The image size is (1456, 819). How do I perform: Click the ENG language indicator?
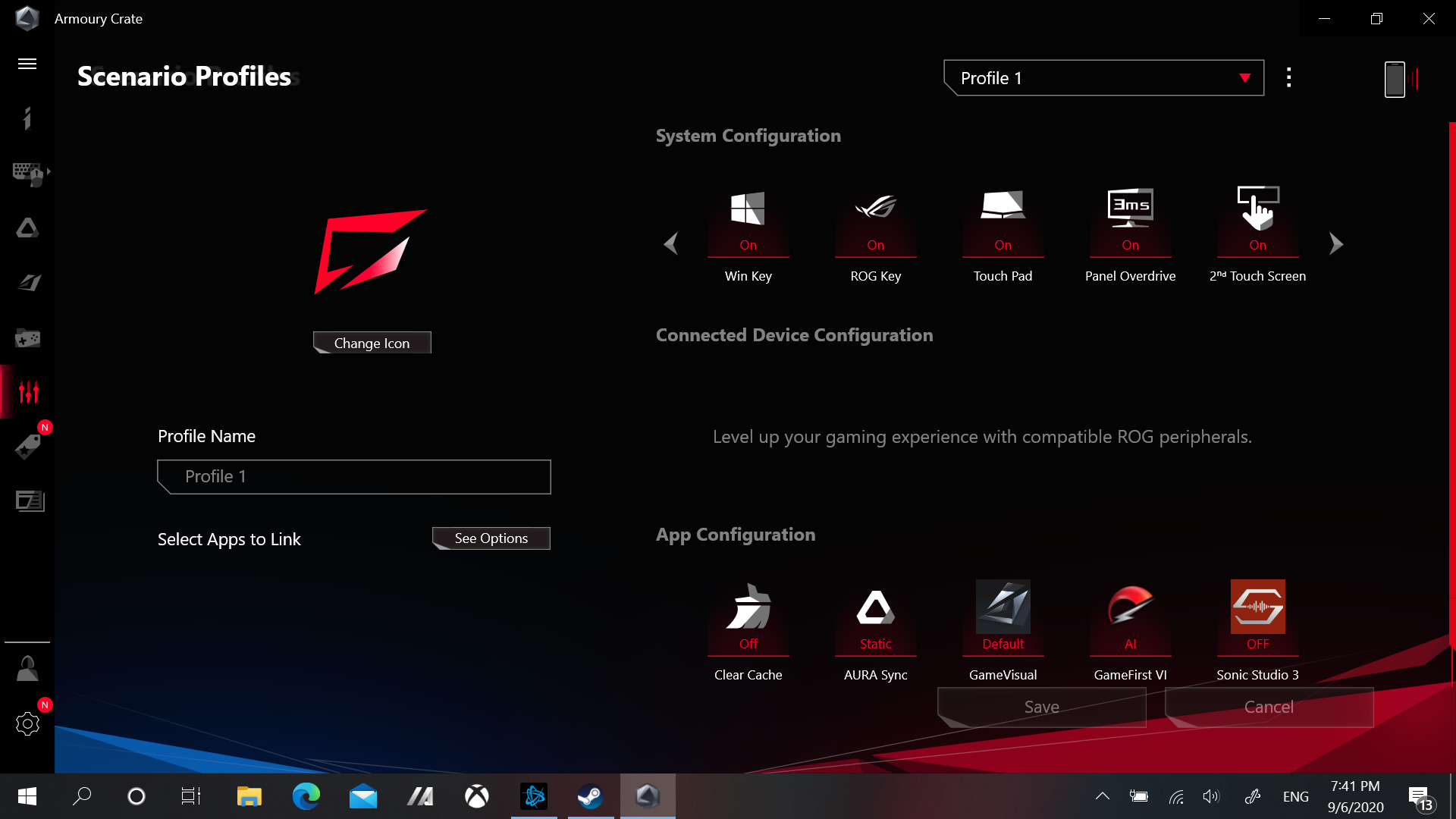pyautogui.click(x=1296, y=796)
